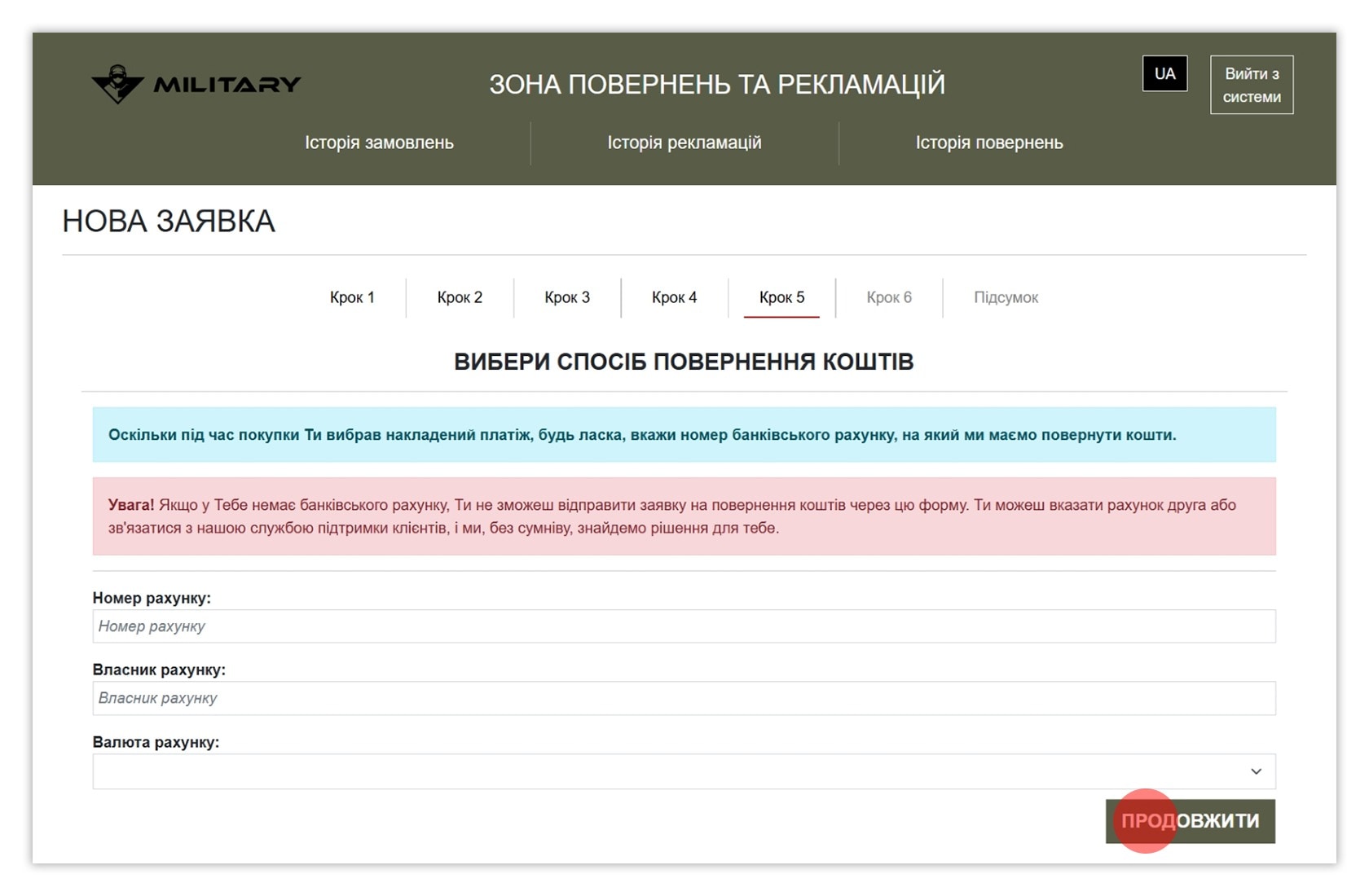
Task: Click the Military logo icon
Action: point(117,84)
